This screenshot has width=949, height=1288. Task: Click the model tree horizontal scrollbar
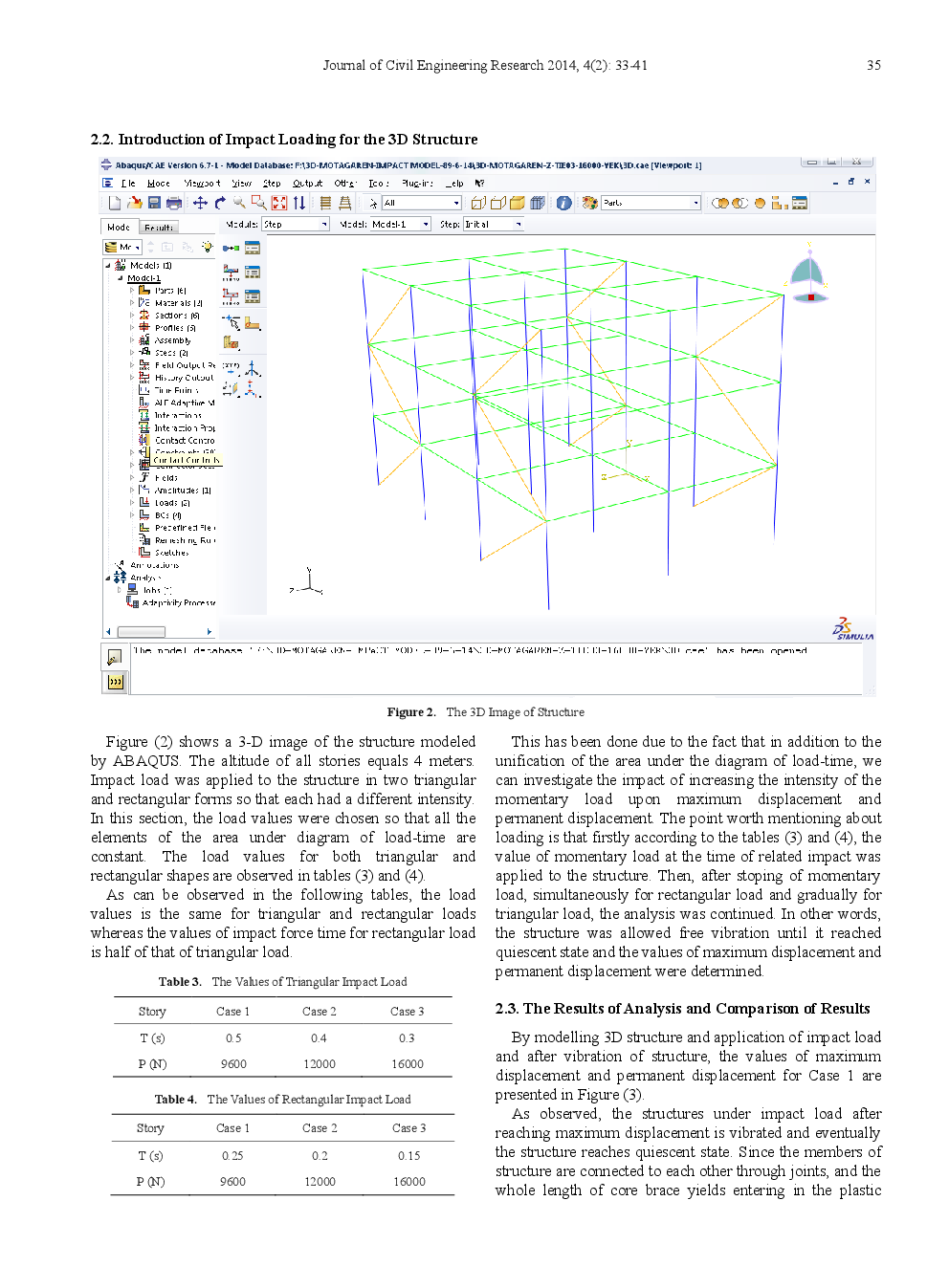click(x=142, y=631)
